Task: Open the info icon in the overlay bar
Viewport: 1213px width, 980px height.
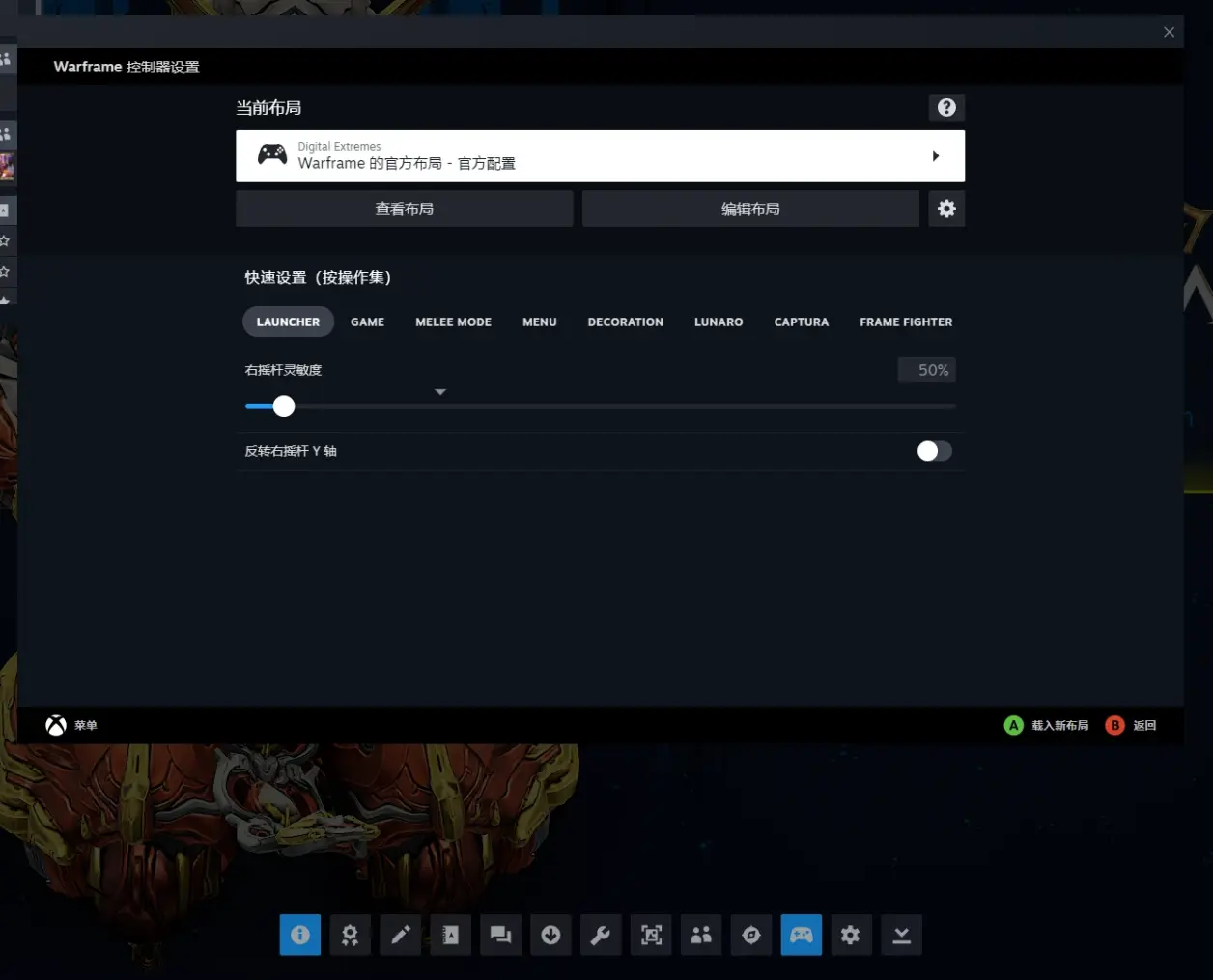Action: coord(300,935)
